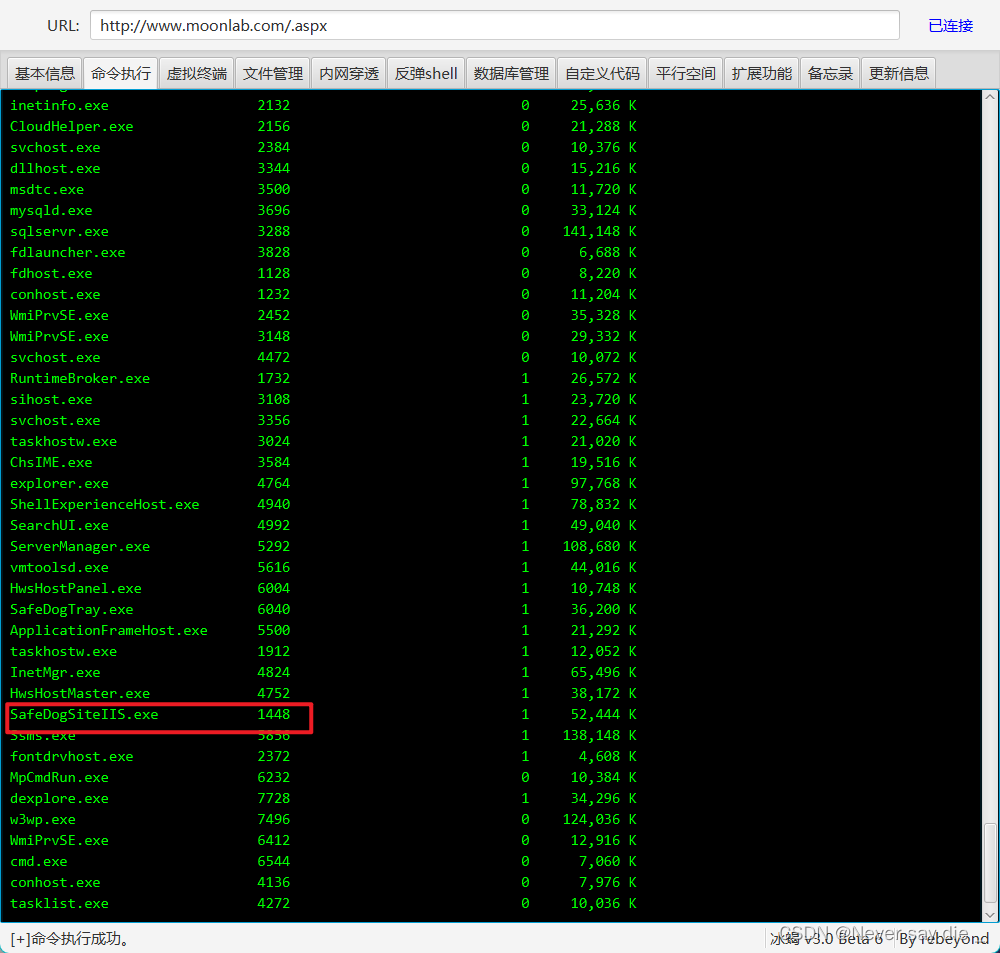Select dexplore.exe process entry
Viewport: 1000px width, 953px height.
(59, 799)
